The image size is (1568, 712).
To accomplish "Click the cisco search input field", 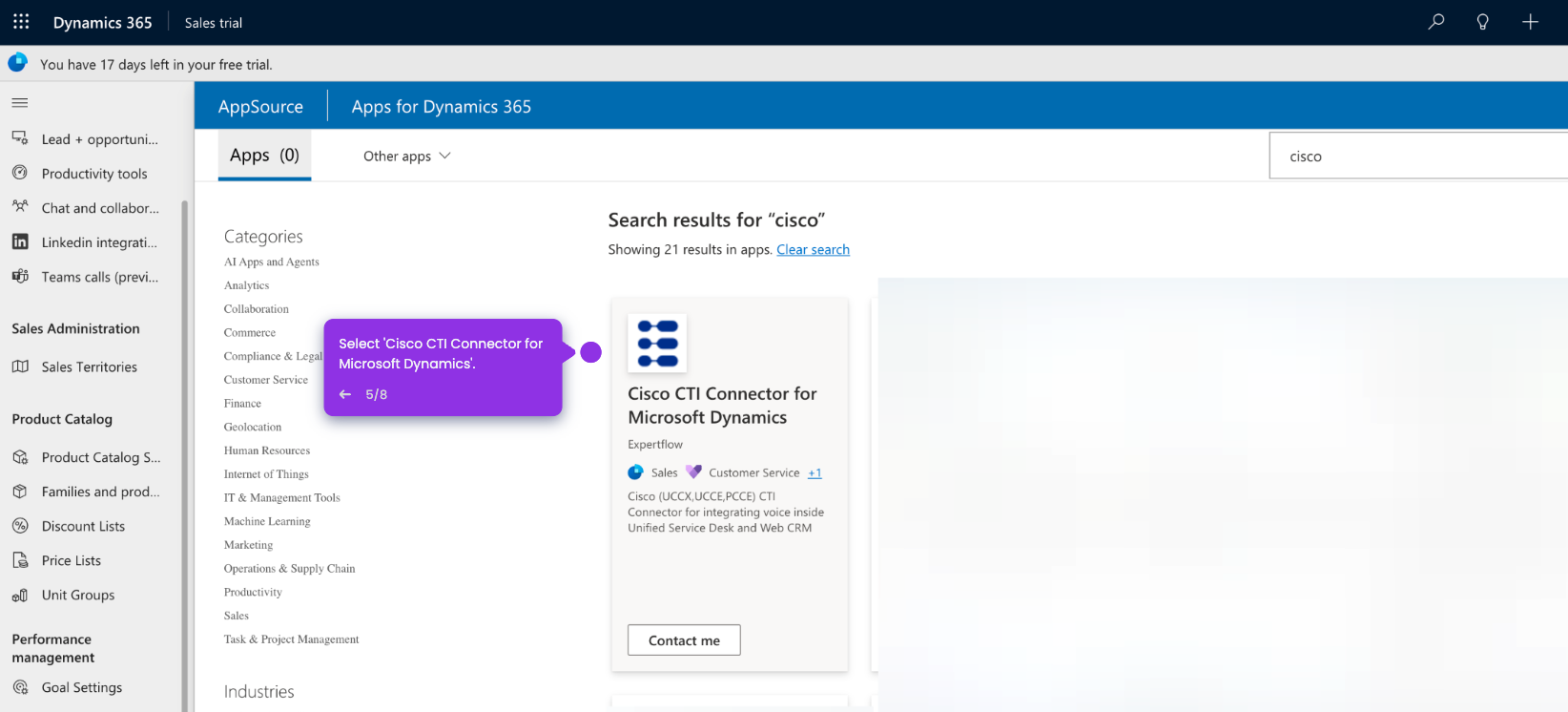I will point(1418,156).
